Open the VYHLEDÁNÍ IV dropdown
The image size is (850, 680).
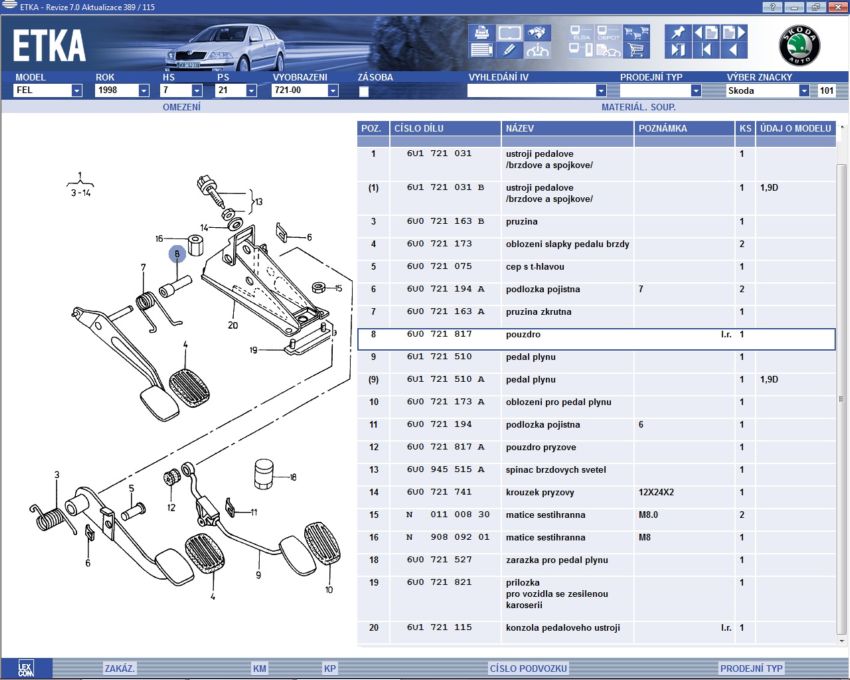point(537,91)
